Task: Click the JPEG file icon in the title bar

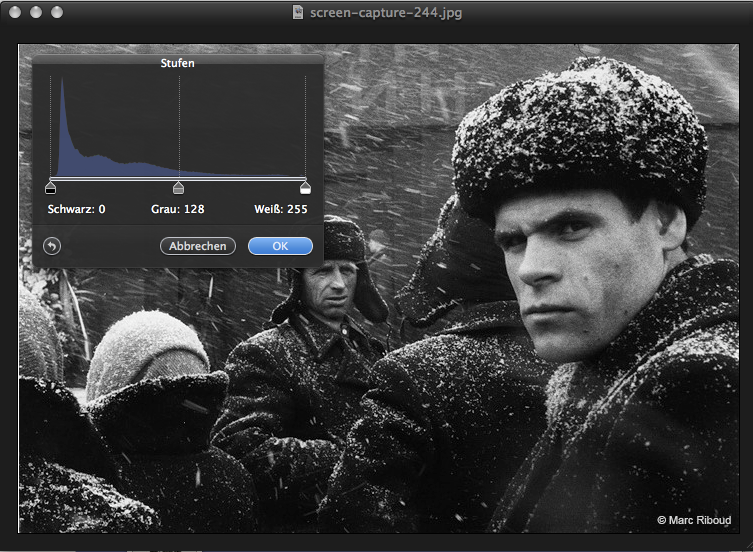Action: [x=298, y=12]
